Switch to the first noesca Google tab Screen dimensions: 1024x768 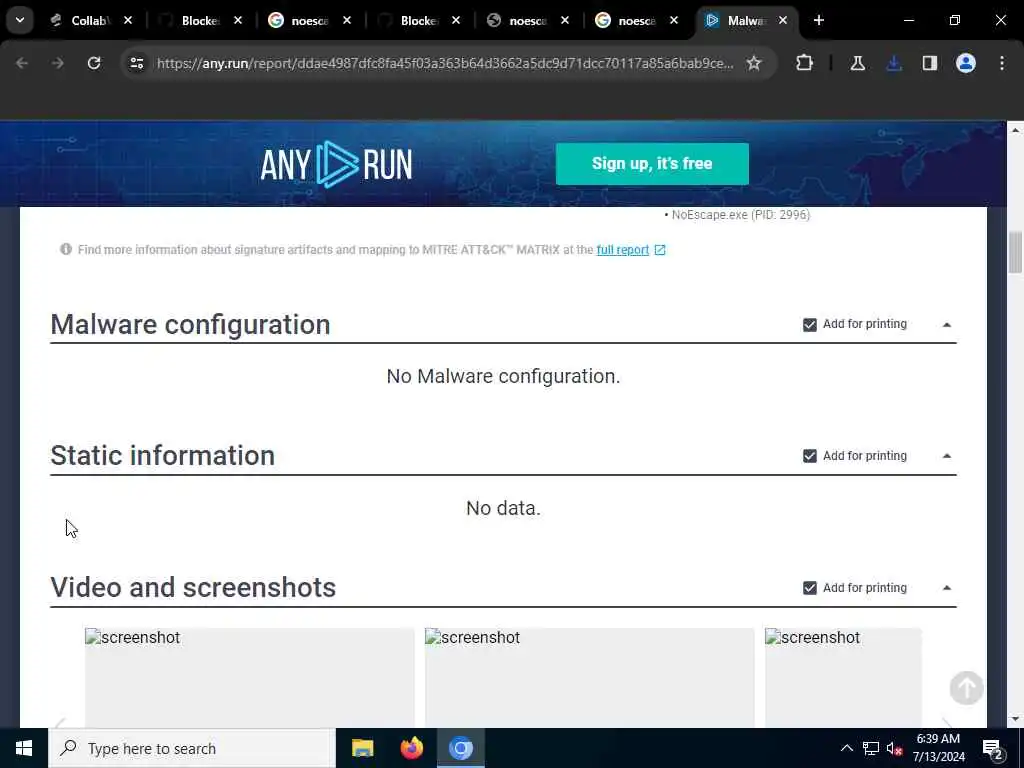pyautogui.click(x=308, y=21)
